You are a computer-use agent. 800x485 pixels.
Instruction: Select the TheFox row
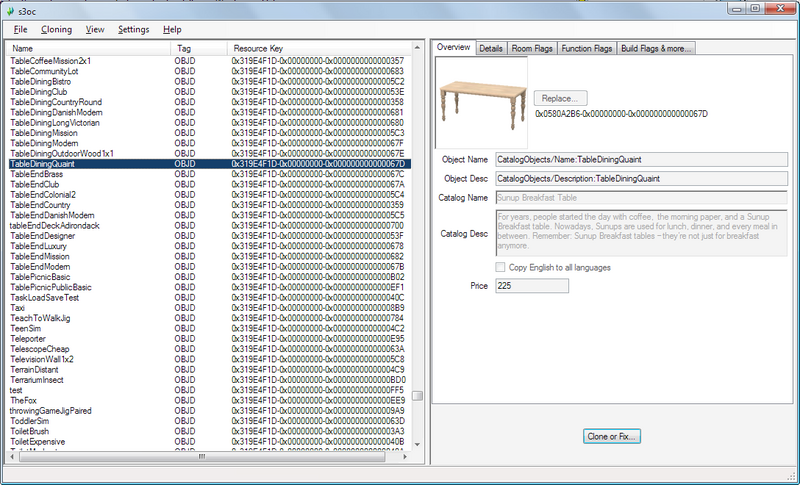[x=210, y=400]
